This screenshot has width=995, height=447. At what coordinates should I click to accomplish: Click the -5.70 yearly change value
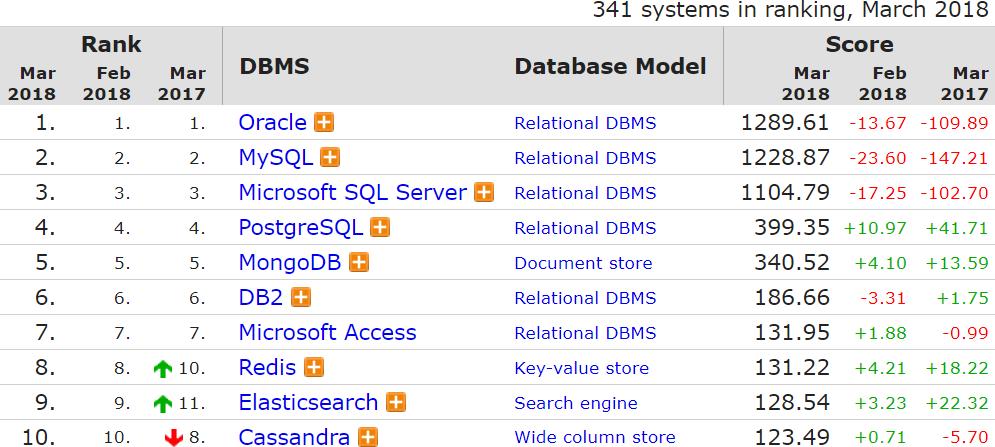[x=964, y=437]
